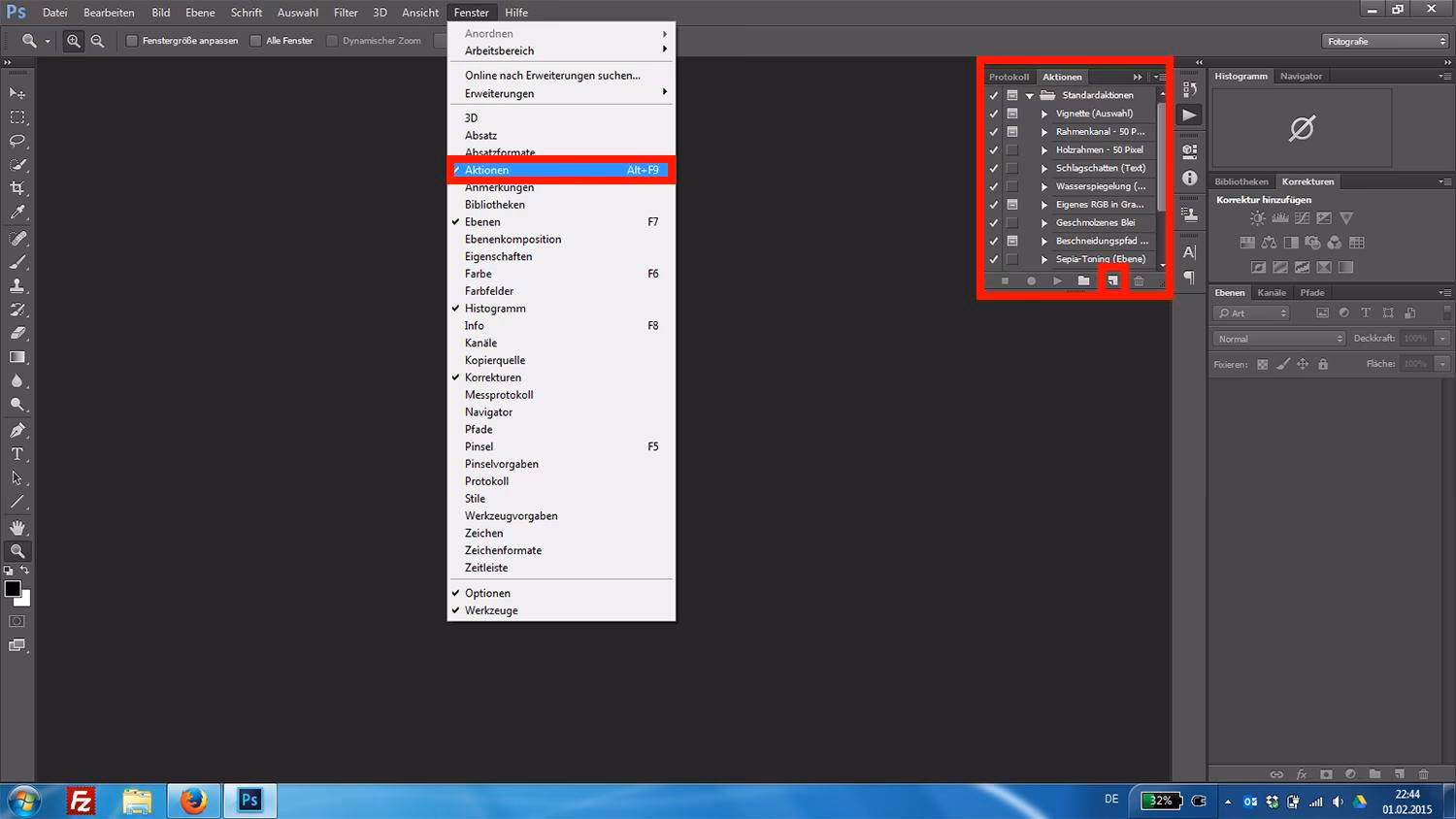Collapse the Standardaktionen action set
This screenshot has width=1456, height=819.
[1029, 95]
